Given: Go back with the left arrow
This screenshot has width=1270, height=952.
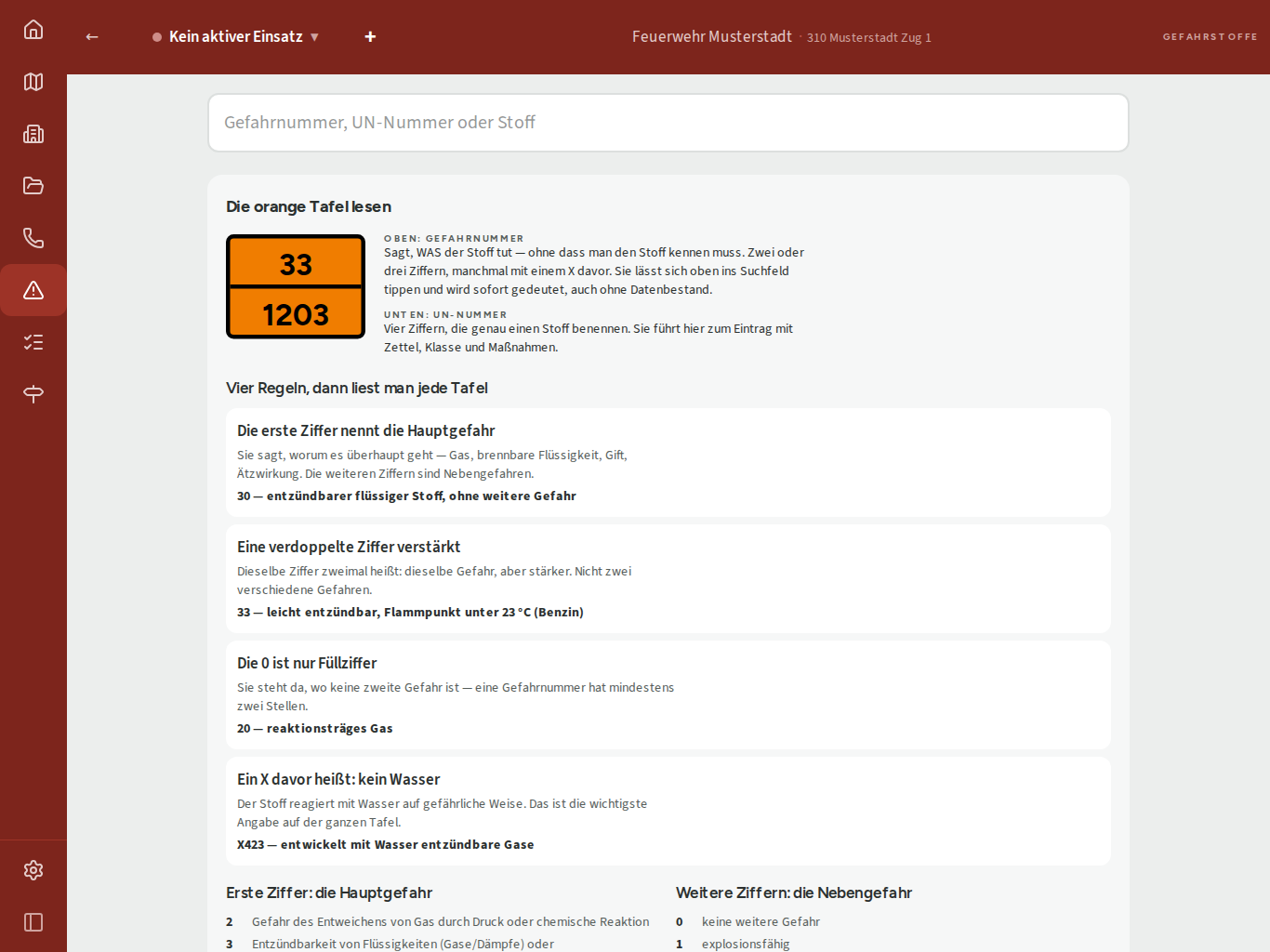Looking at the screenshot, I should tap(92, 36).
